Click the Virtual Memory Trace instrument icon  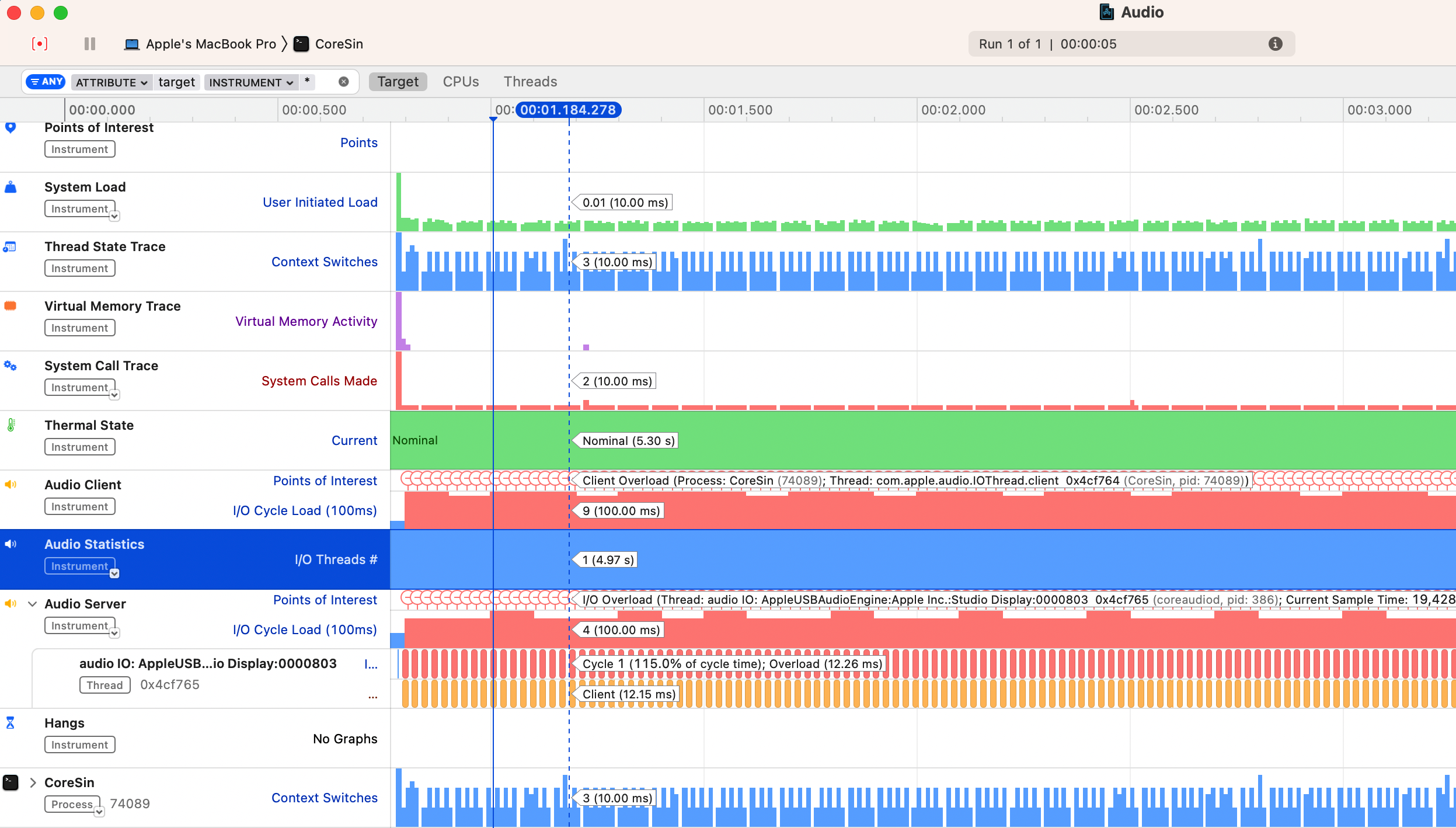click(11, 305)
